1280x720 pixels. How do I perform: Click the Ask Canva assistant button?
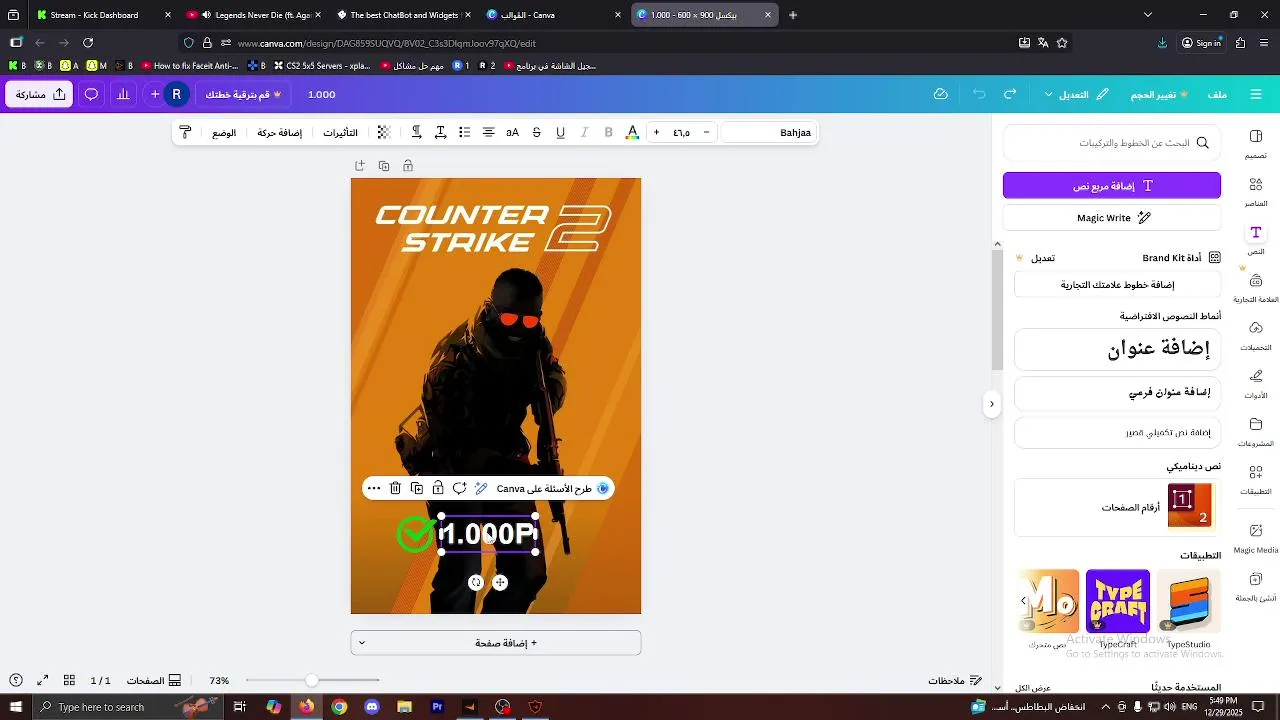pos(553,489)
